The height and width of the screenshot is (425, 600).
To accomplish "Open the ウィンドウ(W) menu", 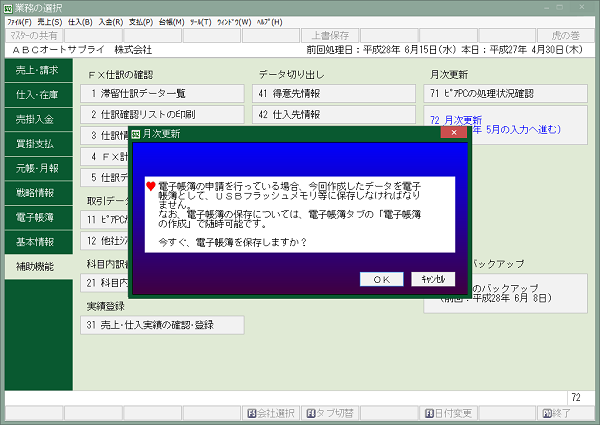I will [x=234, y=22].
